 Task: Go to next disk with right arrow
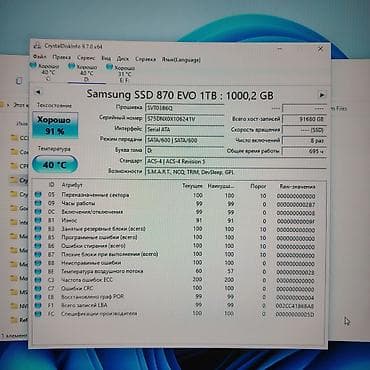pyautogui.click(x=322, y=95)
